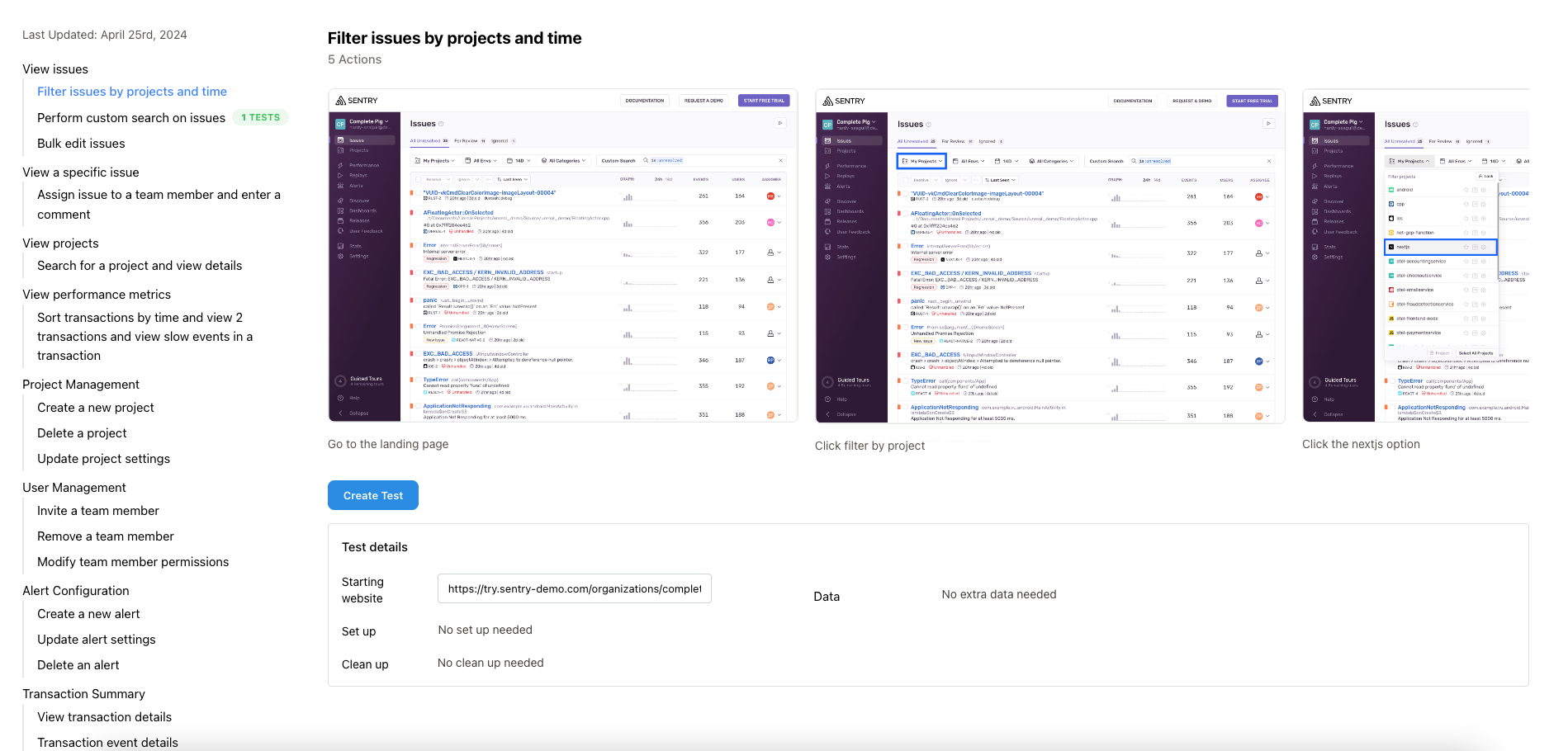Click the 'Clean up' label
Viewport: 1568px width, 751px height.
[x=365, y=664]
